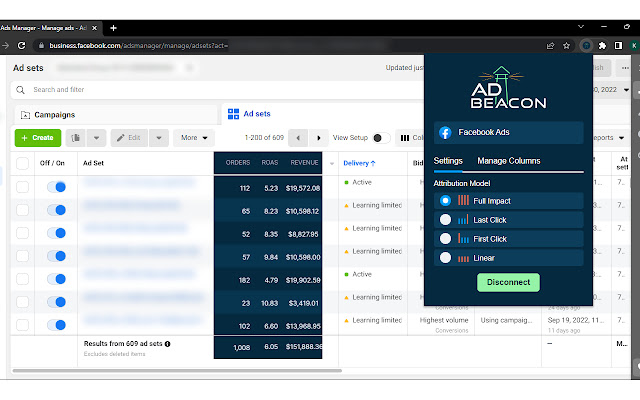Image resolution: width=640 pixels, height=400 pixels.
Task: Open the More dropdown menu
Action: (194, 138)
